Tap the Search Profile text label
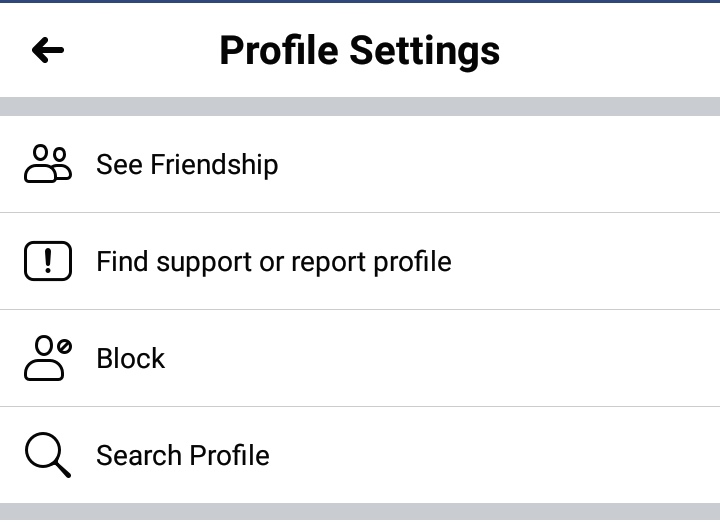The image size is (720, 530). click(x=183, y=455)
